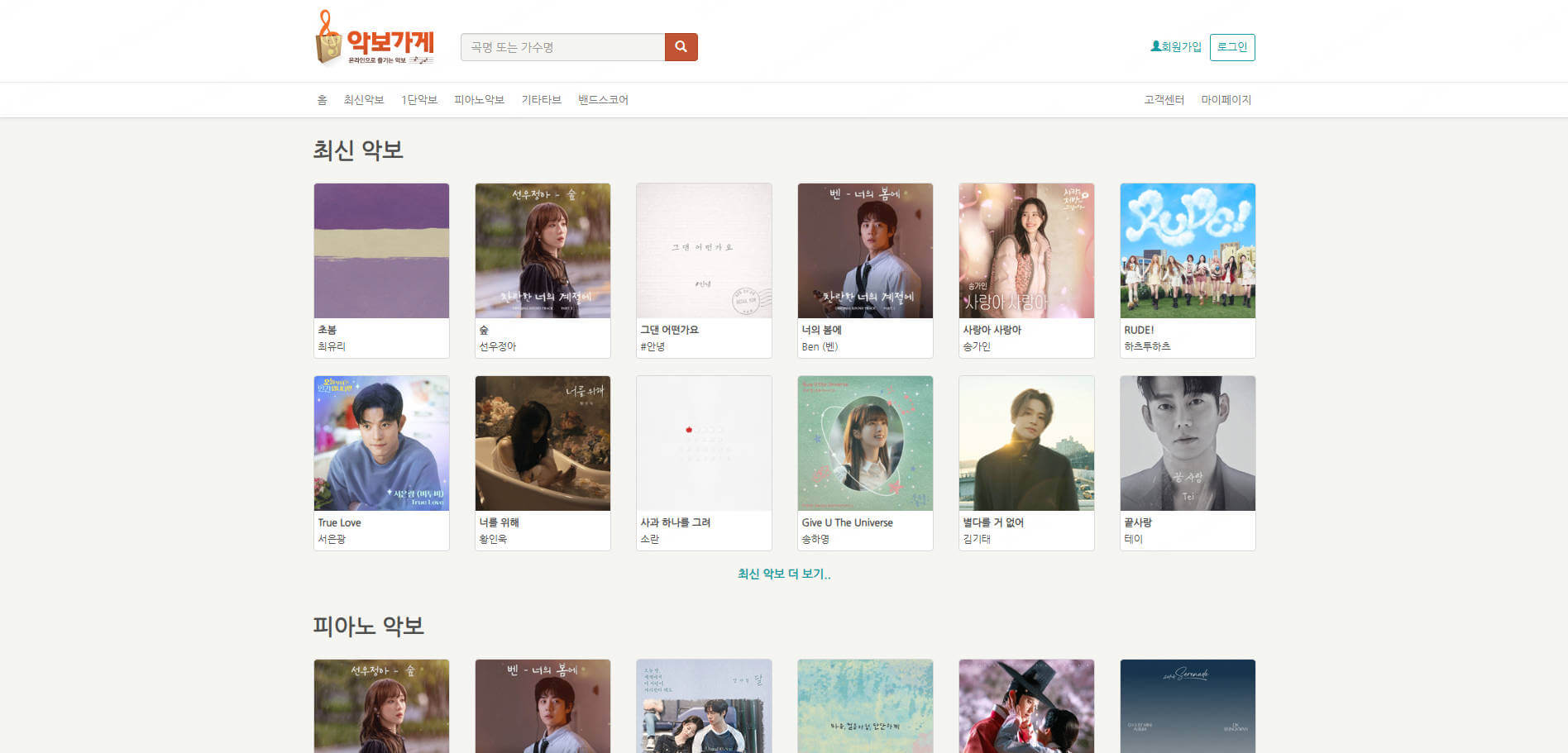The height and width of the screenshot is (753, 1568).
Task: Click the 끝사랑 song title
Action: click(1138, 522)
